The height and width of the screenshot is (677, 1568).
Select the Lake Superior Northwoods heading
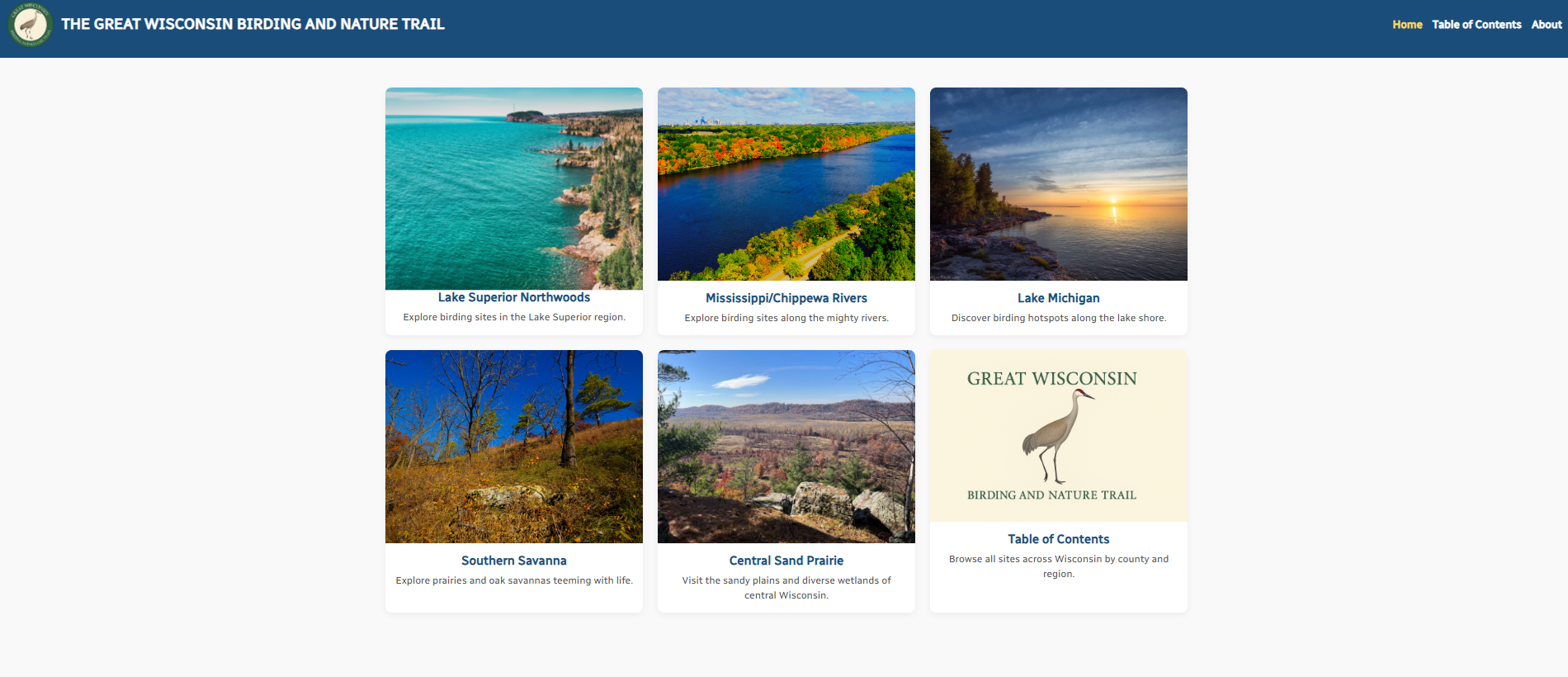coord(514,297)
